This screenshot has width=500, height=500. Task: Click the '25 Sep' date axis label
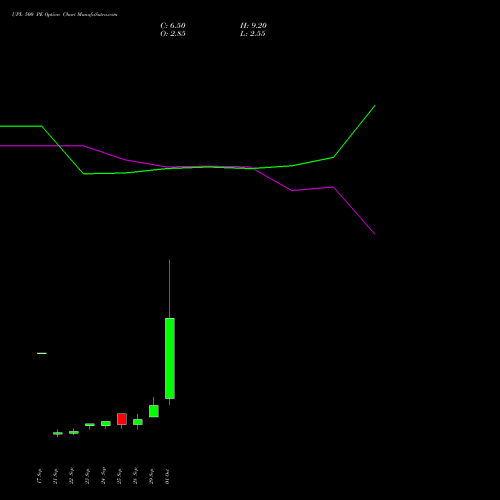(119, 476)
